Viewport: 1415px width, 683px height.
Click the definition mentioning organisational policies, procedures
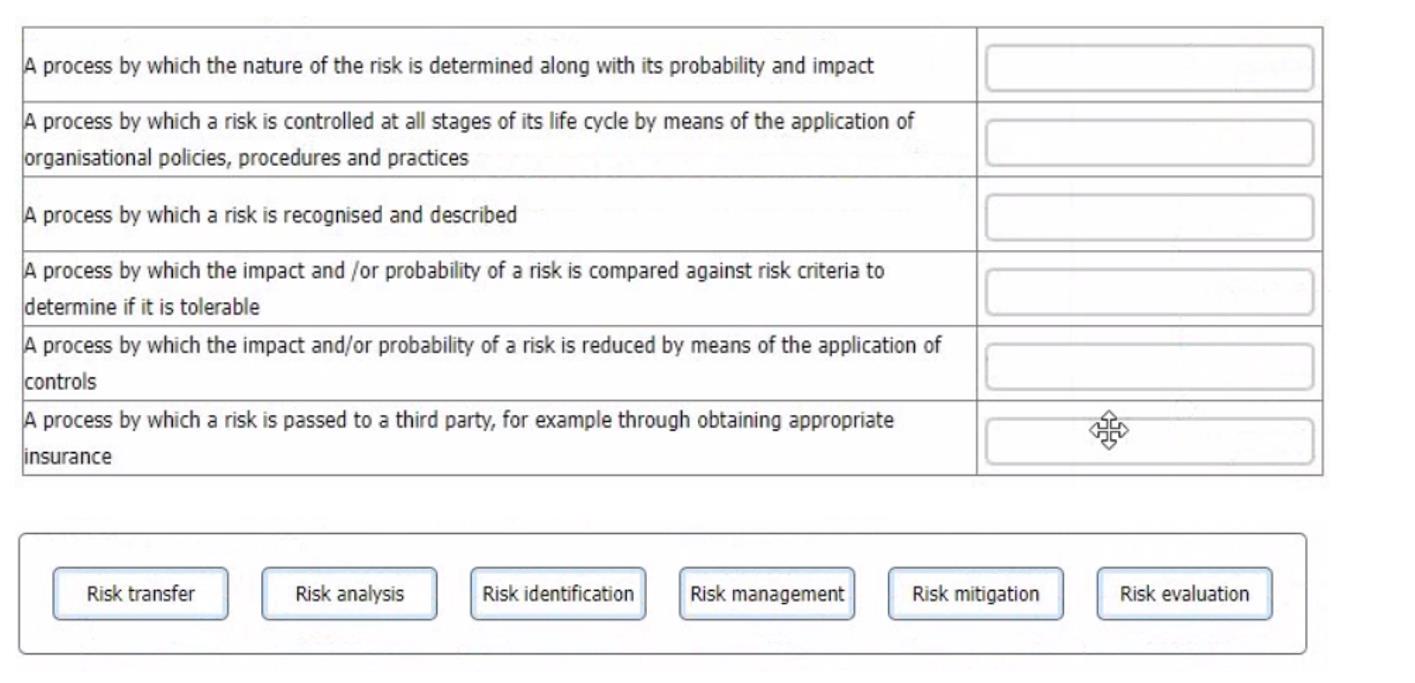(468, 139)
